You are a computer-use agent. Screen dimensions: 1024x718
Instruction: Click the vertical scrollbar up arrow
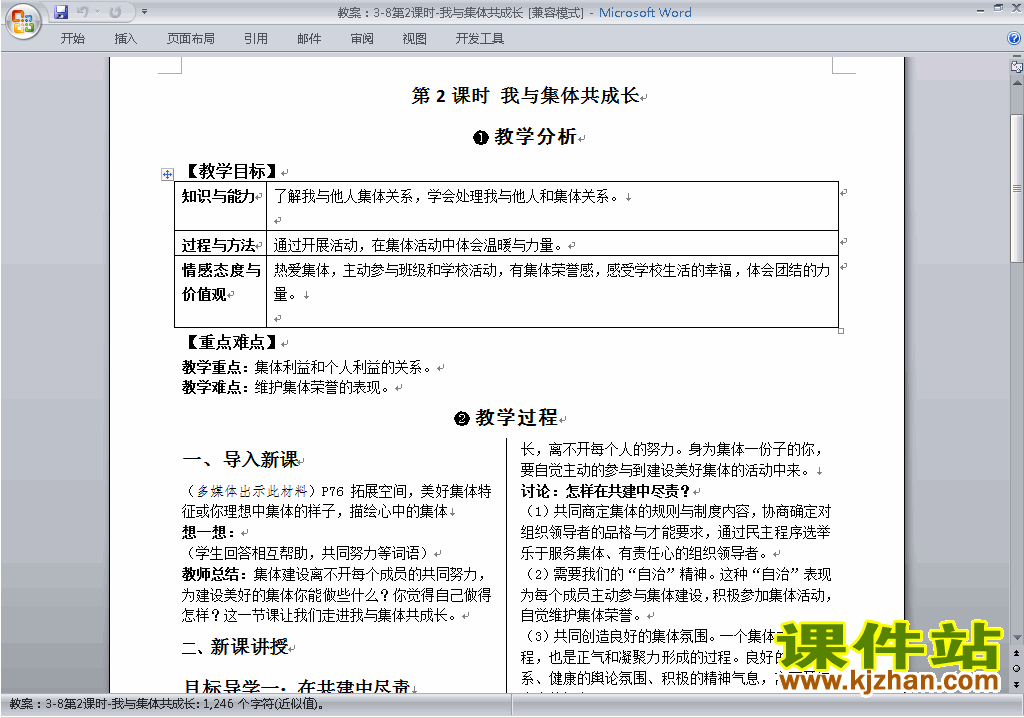[x=1016, y=84]
